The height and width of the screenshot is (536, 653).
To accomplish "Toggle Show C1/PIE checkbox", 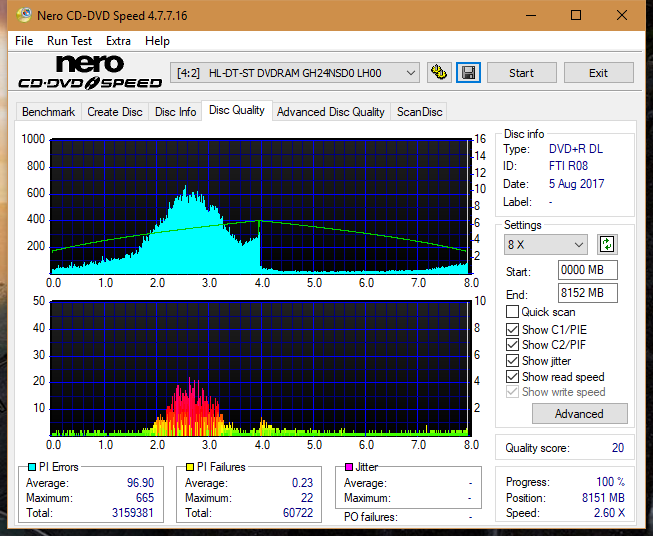I will pos(512,329).
